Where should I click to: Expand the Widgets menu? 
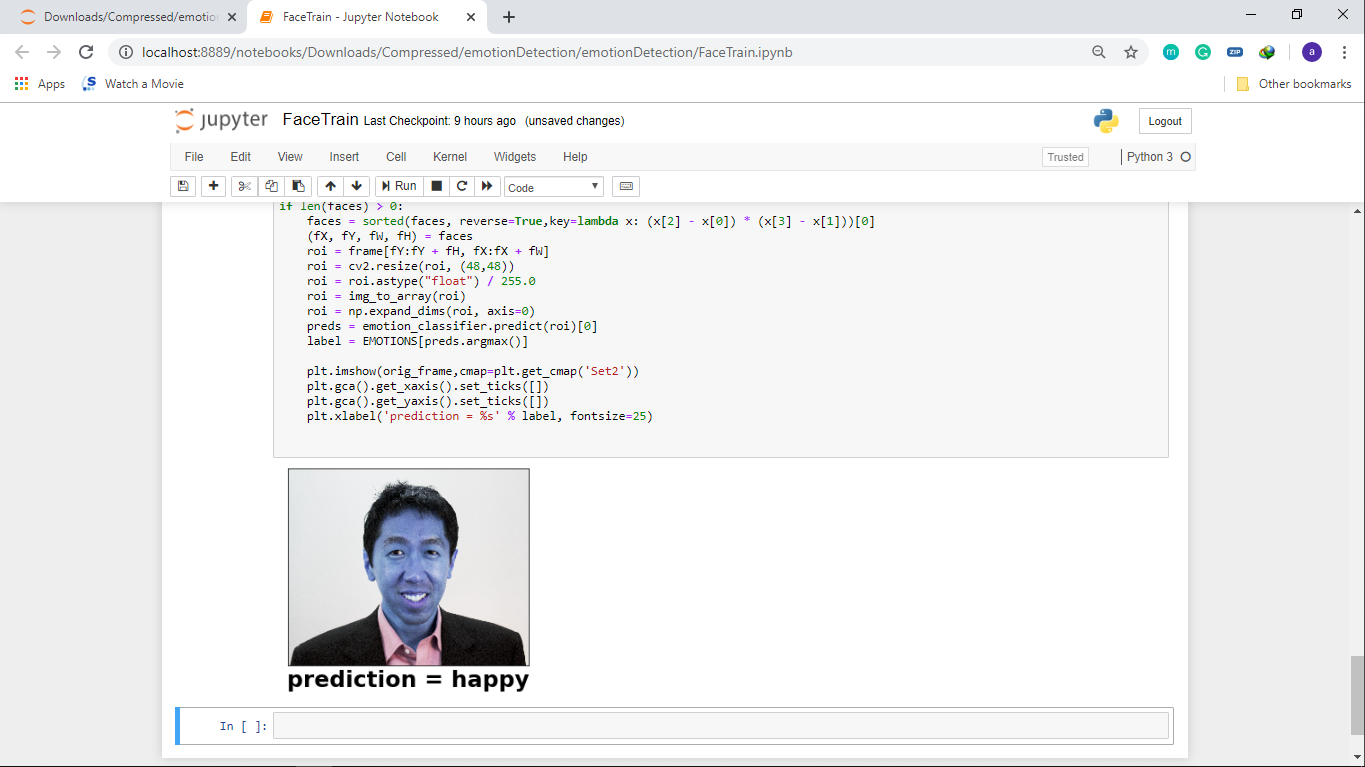[x=515, y=157]
